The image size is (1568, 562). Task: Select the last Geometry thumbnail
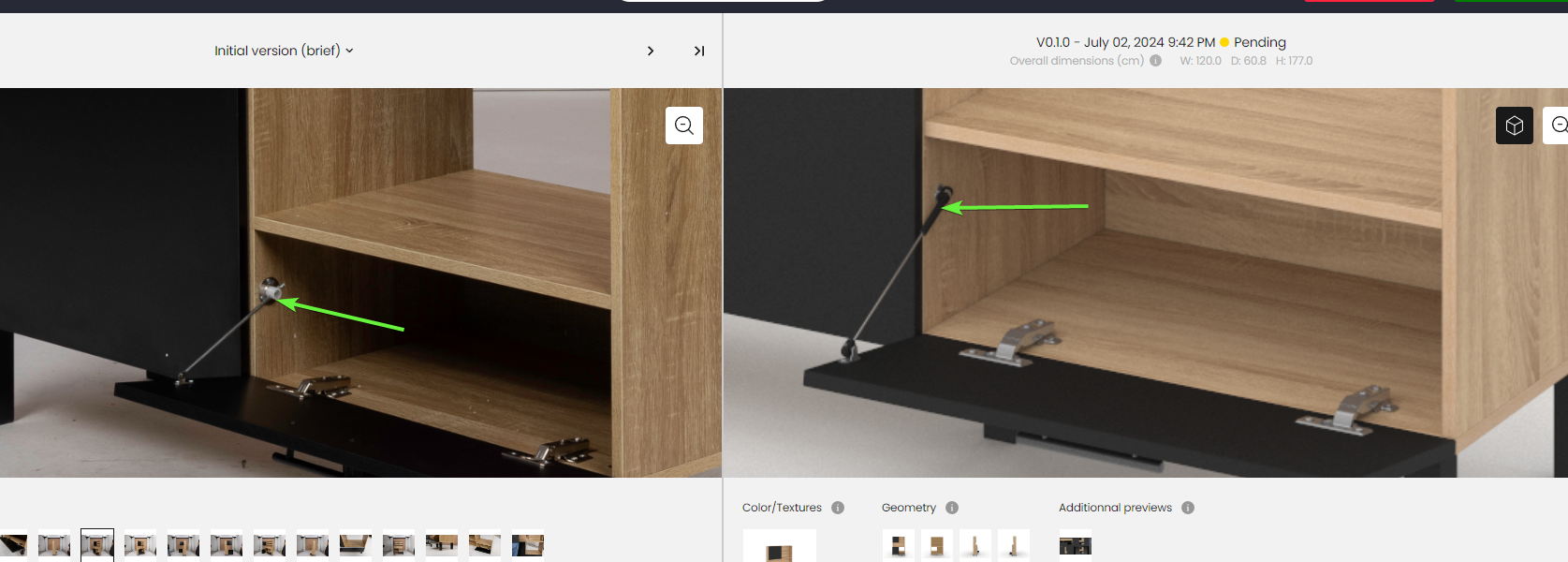coord(1014,545)
